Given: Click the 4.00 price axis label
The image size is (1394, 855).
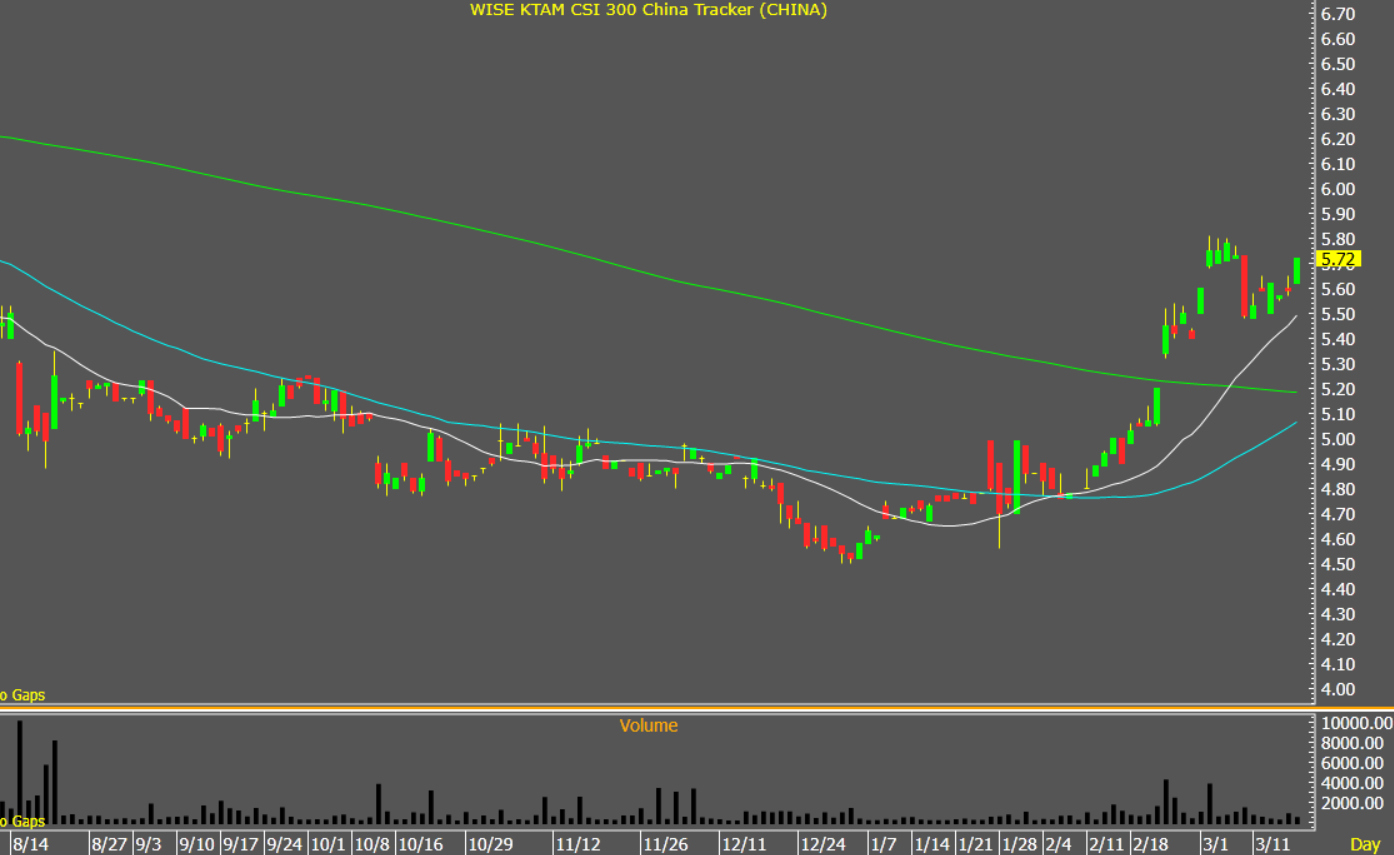Looking at the screenshot, I should 1338,689.
